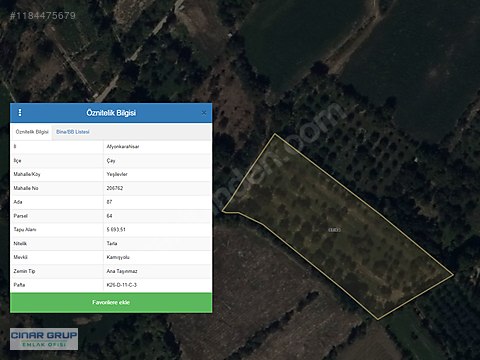Close the Öznitelik Bilgisi panel

[204, 113]
